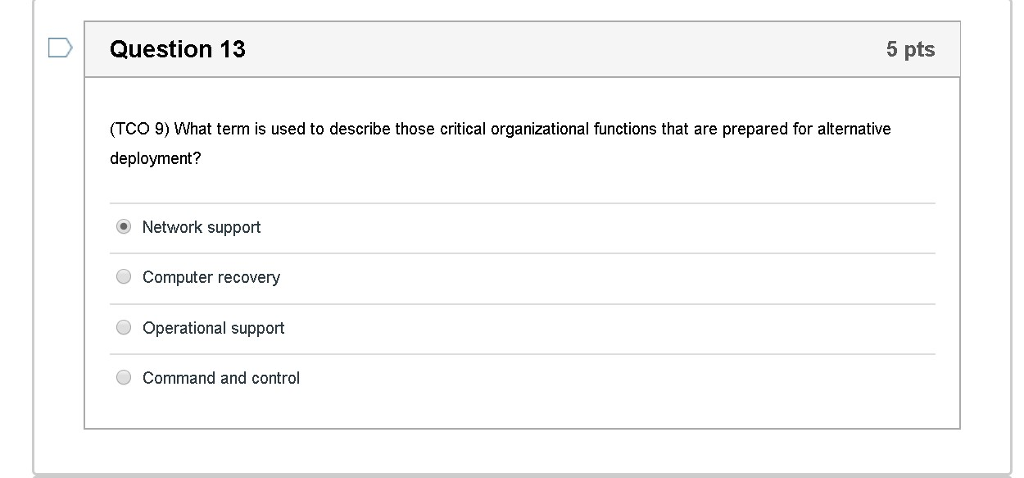This screenshot has width=1024, height=478.
Task: Click blank space right of "Command and control"
Action: (x=600, y=378)
